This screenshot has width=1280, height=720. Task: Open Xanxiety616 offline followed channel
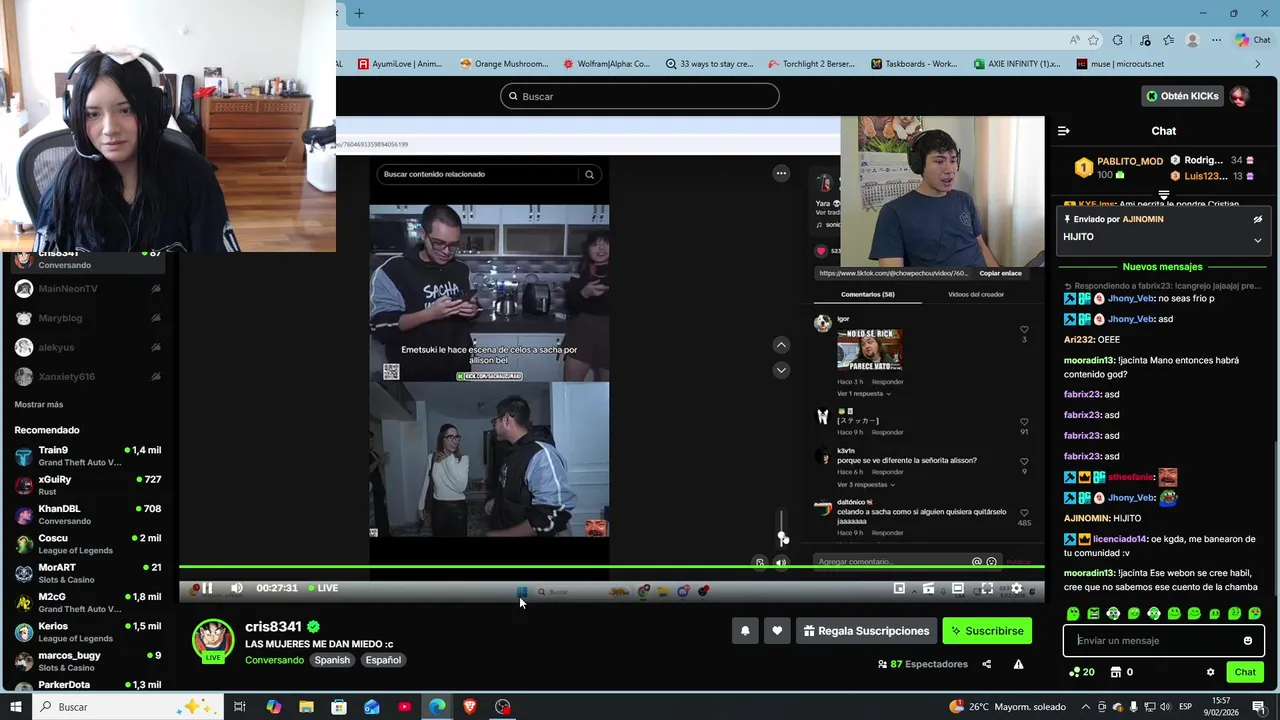[x=89, y=377]
